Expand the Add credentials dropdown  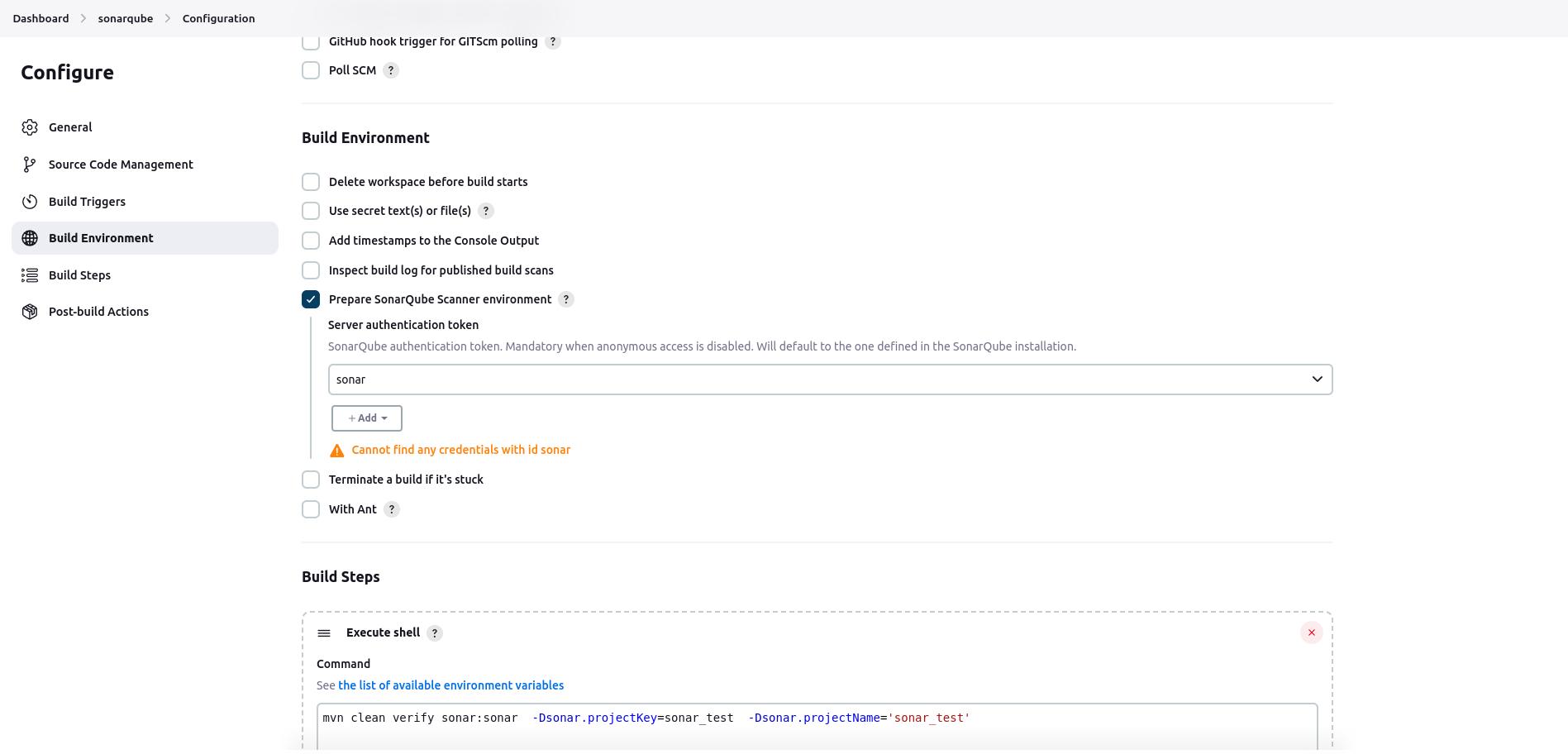point(366,418)
